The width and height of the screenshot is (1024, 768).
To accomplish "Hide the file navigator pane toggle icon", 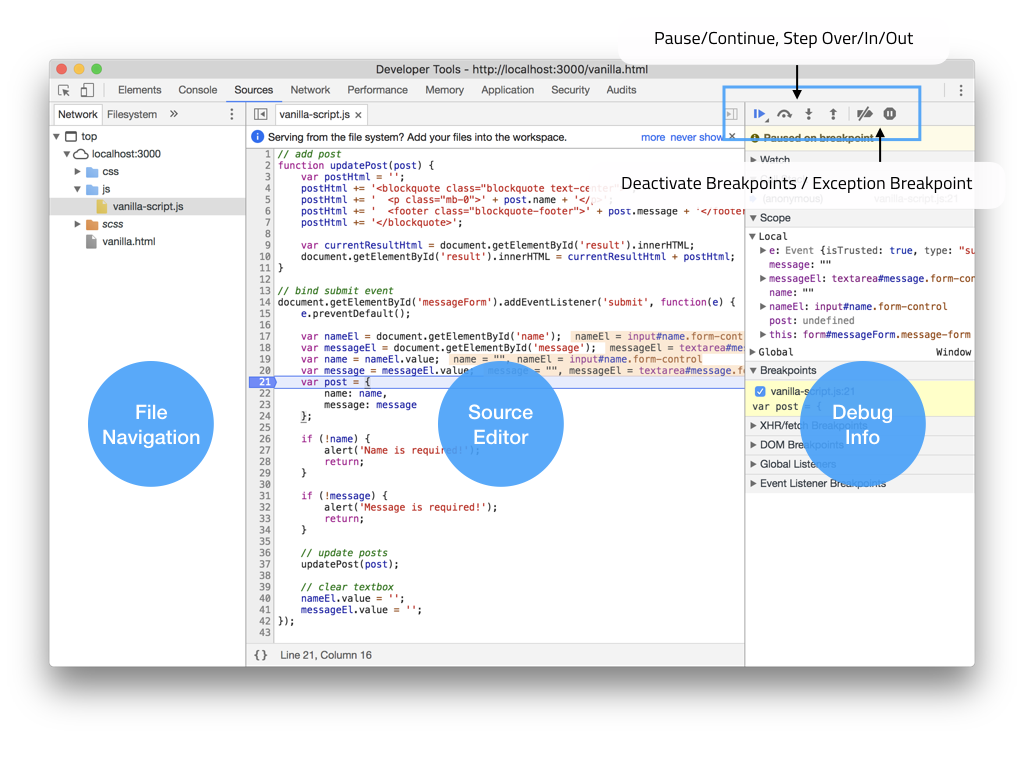I will tap(261, 114).
